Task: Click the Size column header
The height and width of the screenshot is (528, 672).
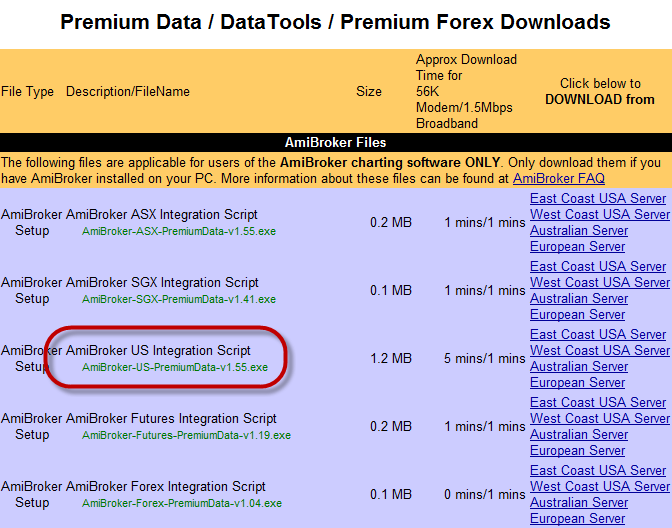Action: (369, 91)
